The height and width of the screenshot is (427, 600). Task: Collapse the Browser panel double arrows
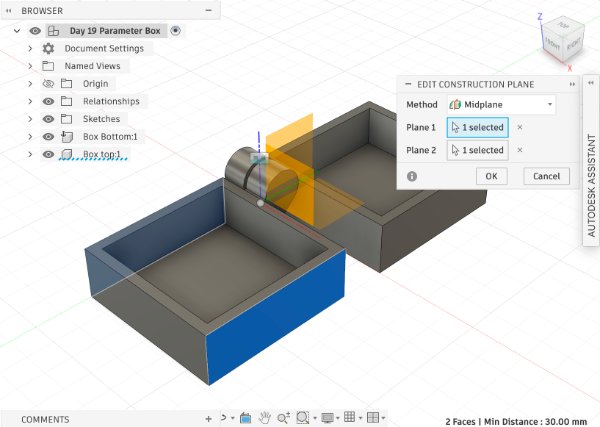[x=8, y=11]
